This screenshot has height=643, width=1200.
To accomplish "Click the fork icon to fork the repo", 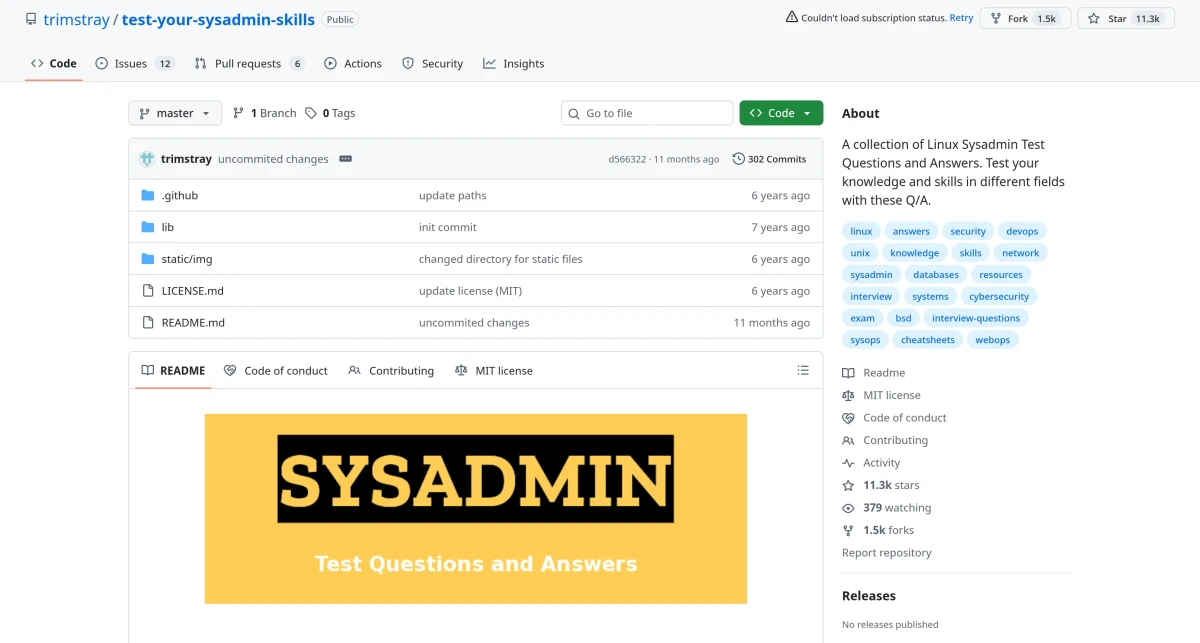I will click(x=994, y=18).
